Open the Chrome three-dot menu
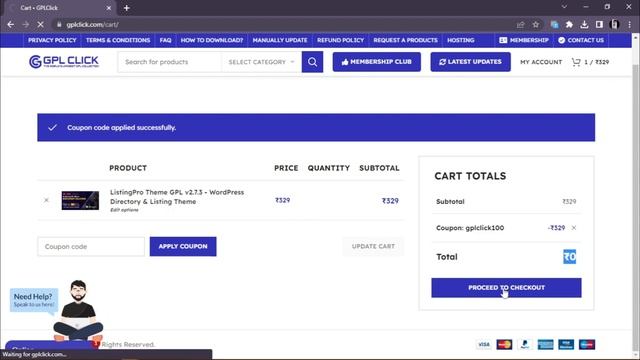Screen dimensions: 640x360 click(629, 24)
